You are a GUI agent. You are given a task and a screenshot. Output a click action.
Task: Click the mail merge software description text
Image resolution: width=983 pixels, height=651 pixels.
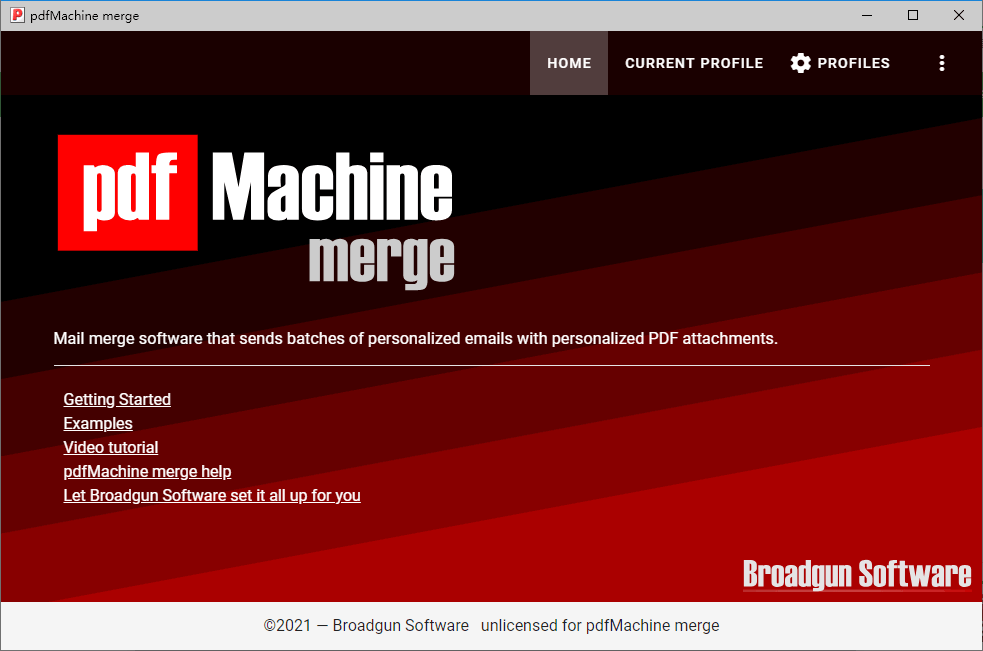point(415,339)
